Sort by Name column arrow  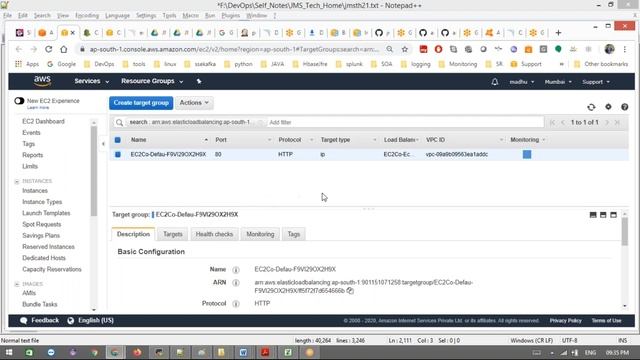click(206, 140)
